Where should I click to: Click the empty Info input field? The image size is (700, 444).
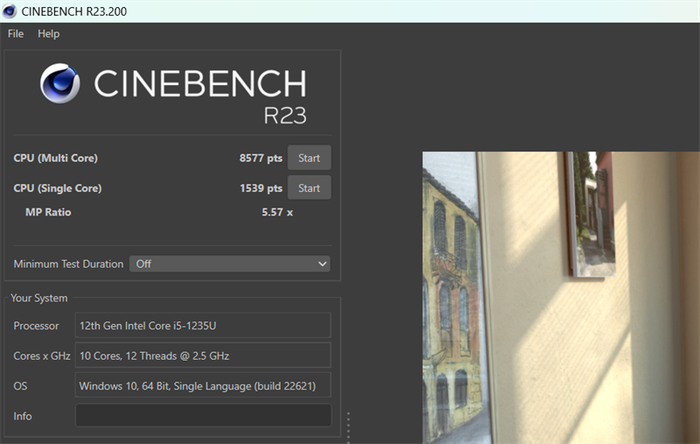point(203,415)
